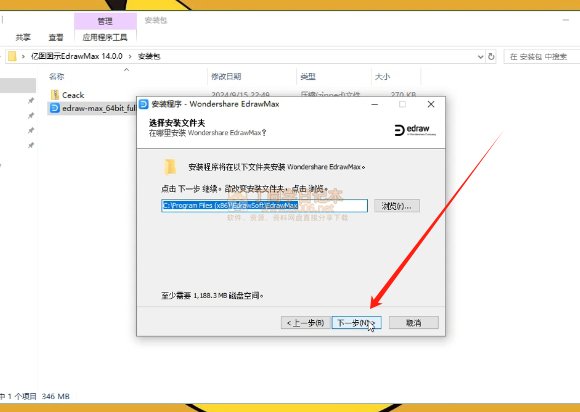This screenshot has width=580, height=412.
Task: Sort files by 修改日期 column header
Action: 226,77
